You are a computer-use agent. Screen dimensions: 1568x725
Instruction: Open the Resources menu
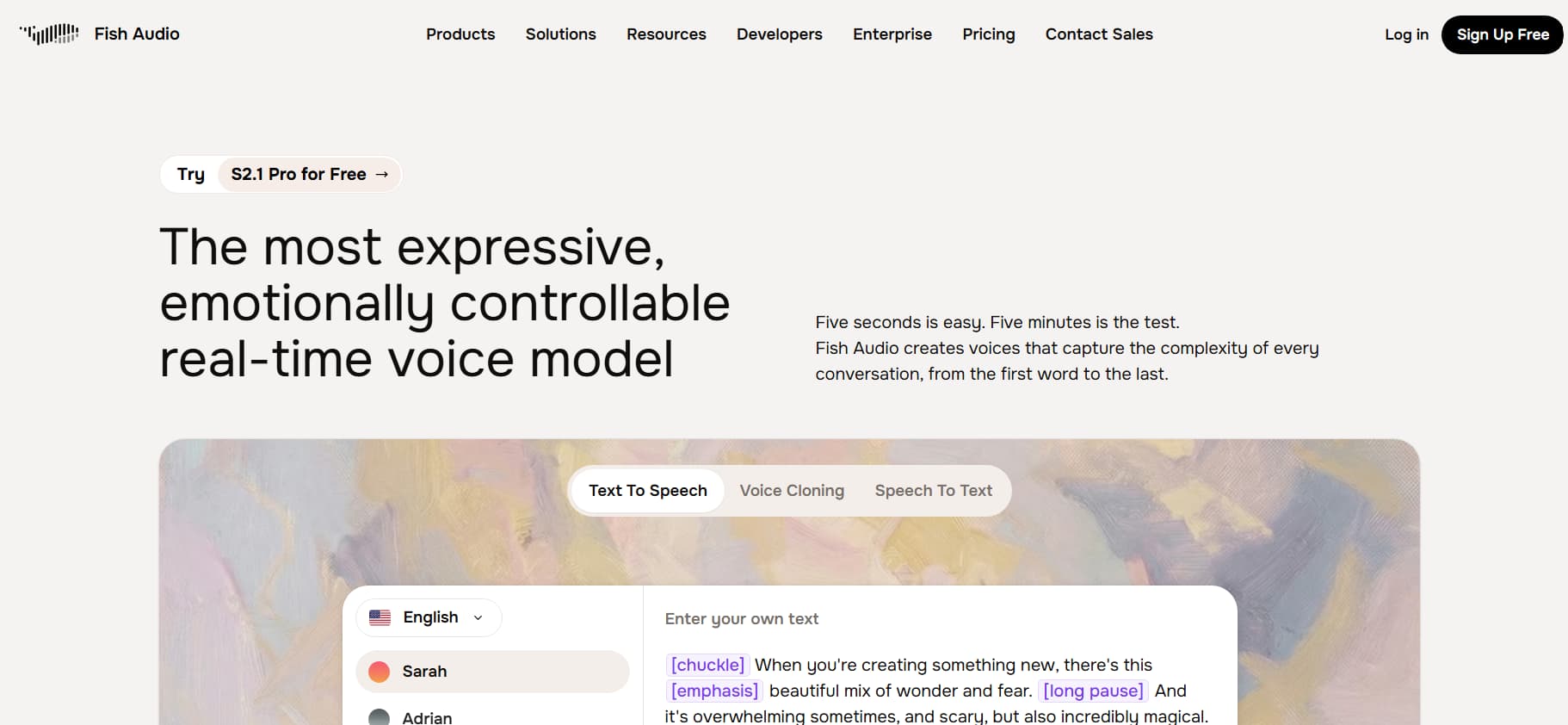(666, 34)
